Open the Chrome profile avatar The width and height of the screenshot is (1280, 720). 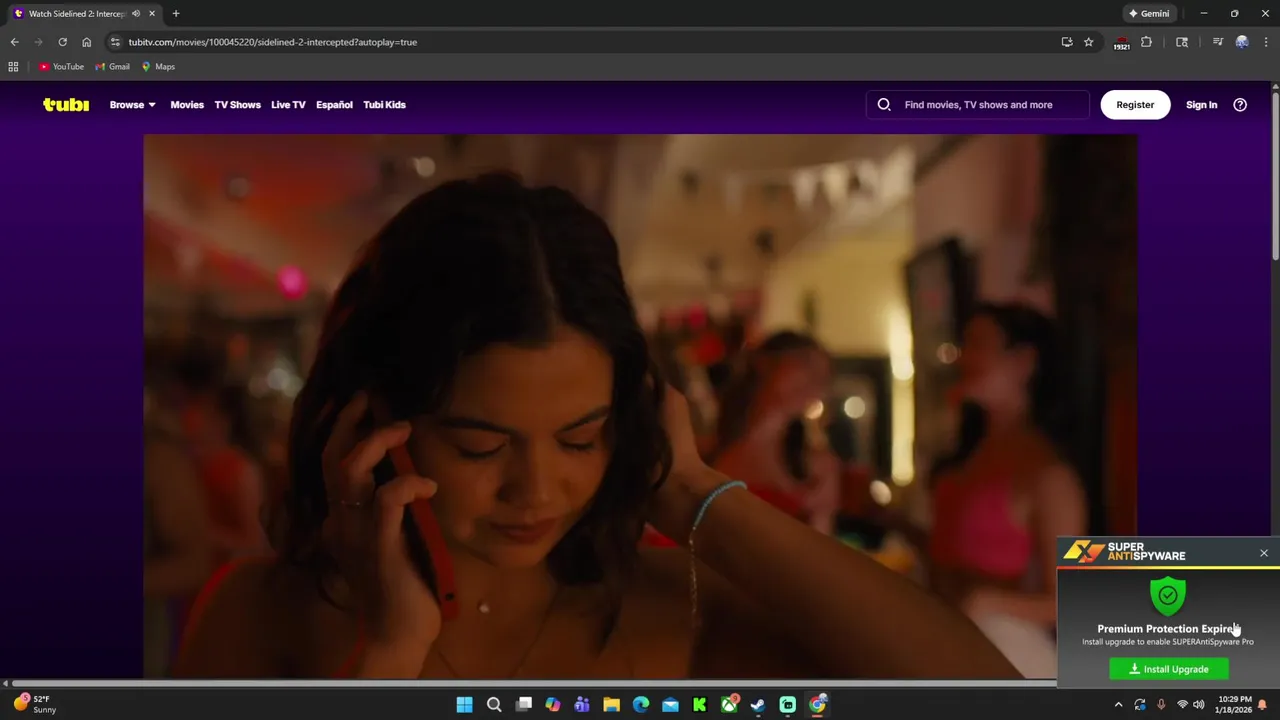click(1242, 42)
